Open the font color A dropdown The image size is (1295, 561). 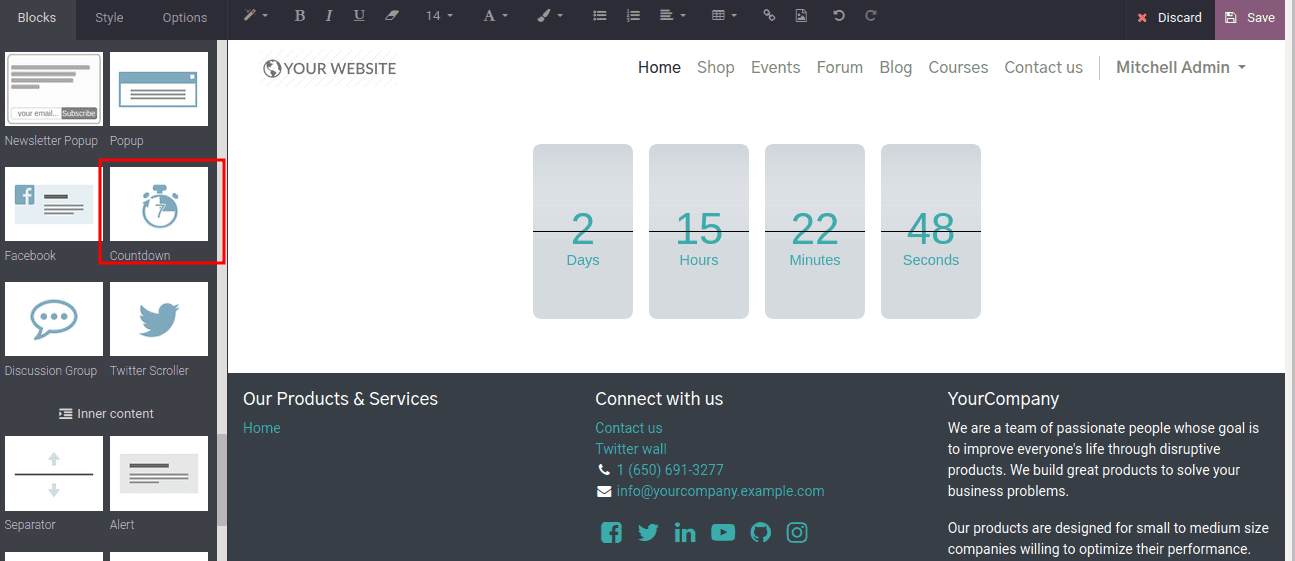coord(495,16)
